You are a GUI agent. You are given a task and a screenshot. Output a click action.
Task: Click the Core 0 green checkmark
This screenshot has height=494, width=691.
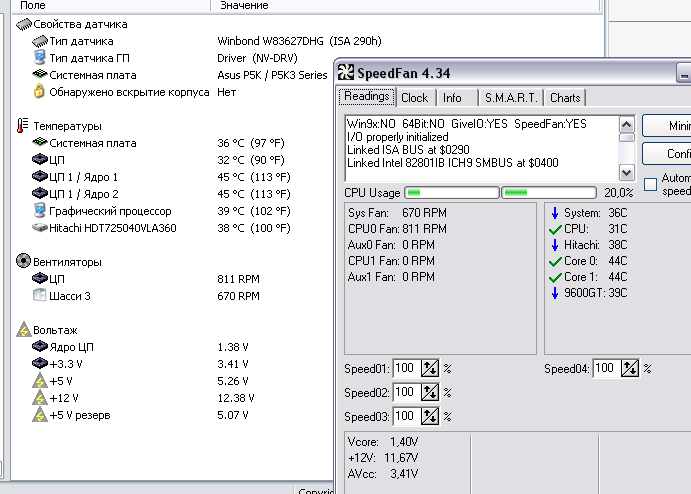[555, 261]
